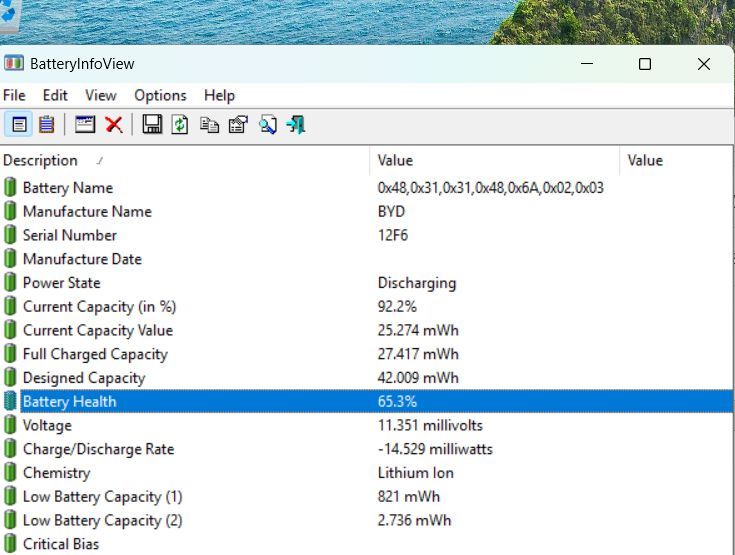Image resolution: width=735 pixels, height=555 pixels.
Task: Click the red X delete icon
Action: (114, 124)
